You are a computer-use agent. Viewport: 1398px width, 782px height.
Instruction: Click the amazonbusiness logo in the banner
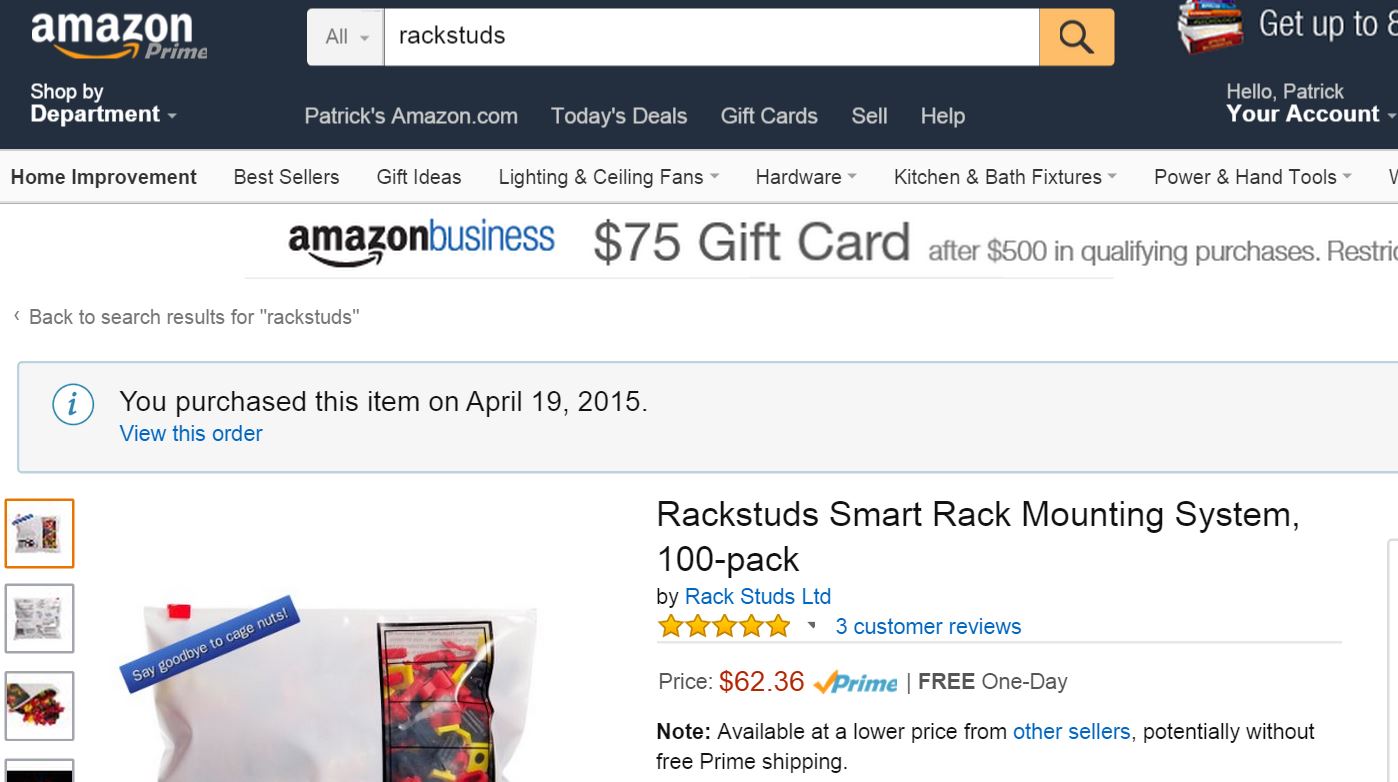(x=420, y=239)
